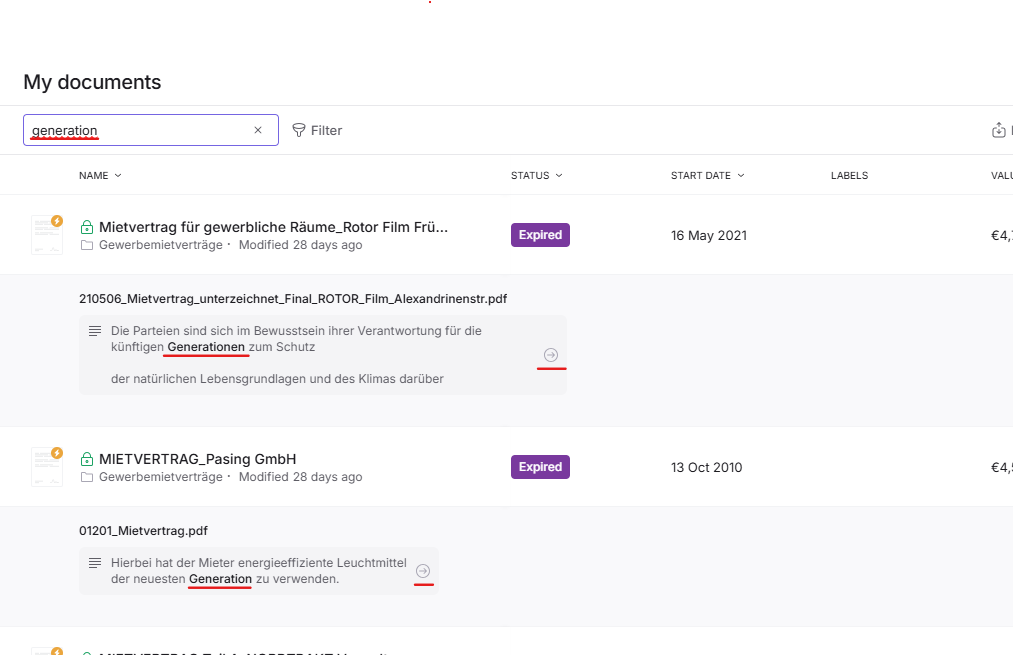Click the lock icon beside MIETVERTRAG_Pasing GmbH
This screenshot has width=1013, height=655.
87,459
